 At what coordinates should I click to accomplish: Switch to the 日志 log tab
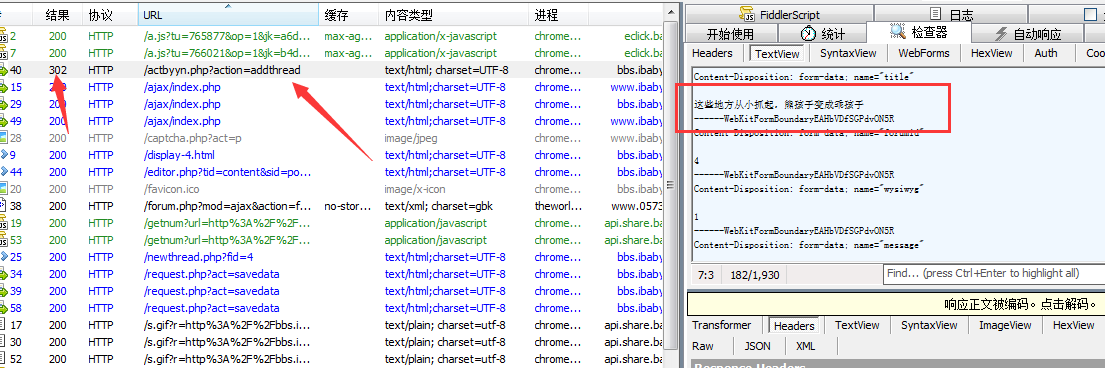pos(951,14)
